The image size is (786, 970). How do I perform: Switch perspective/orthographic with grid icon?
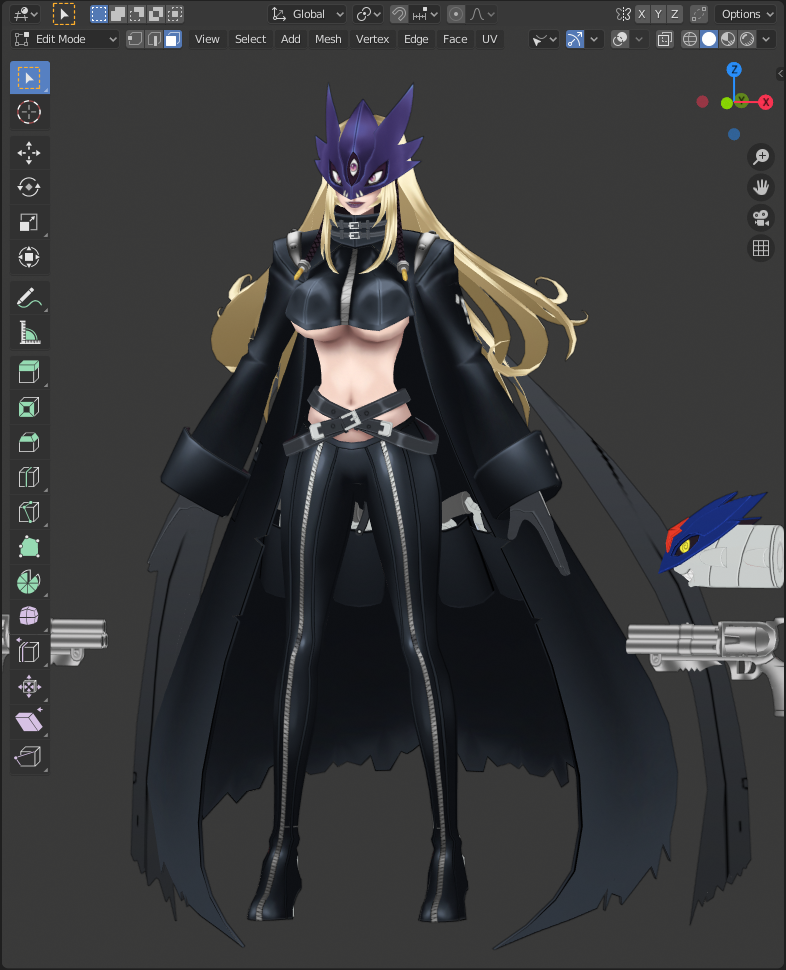tap(761, 248)
